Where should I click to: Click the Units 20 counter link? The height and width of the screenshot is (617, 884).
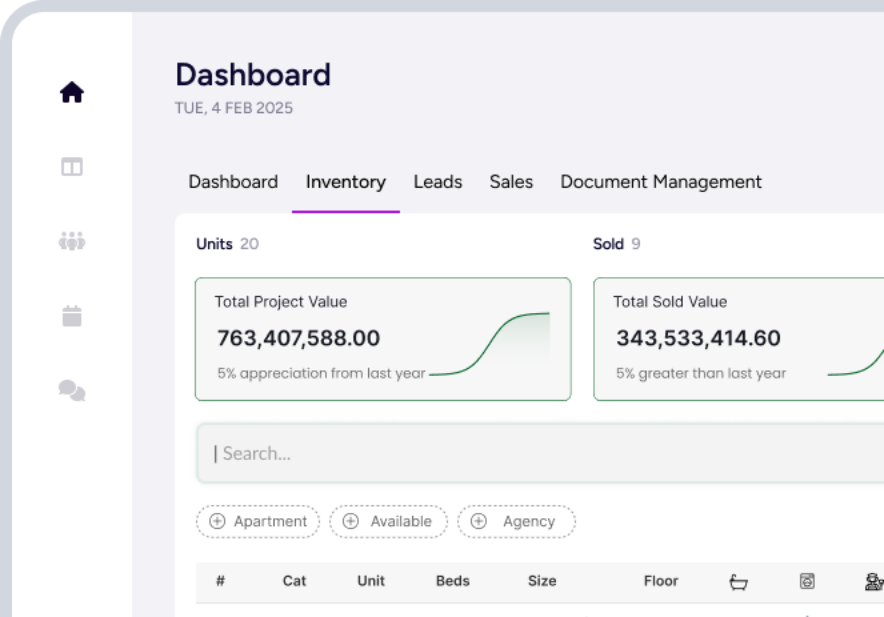227,243
